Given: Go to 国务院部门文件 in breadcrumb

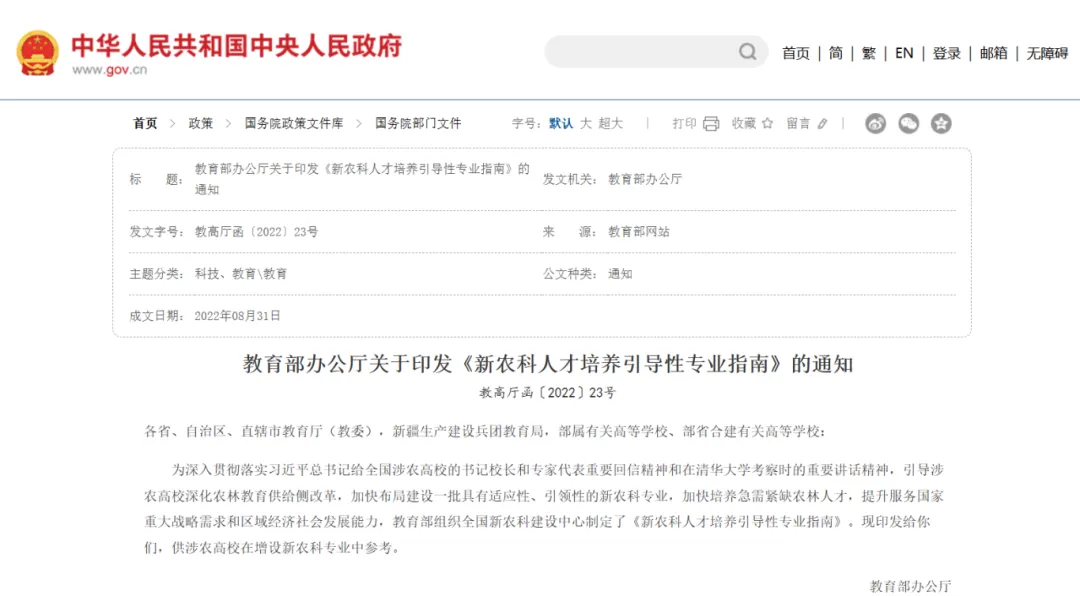Looking at the screenshot, I should [418, 123].
